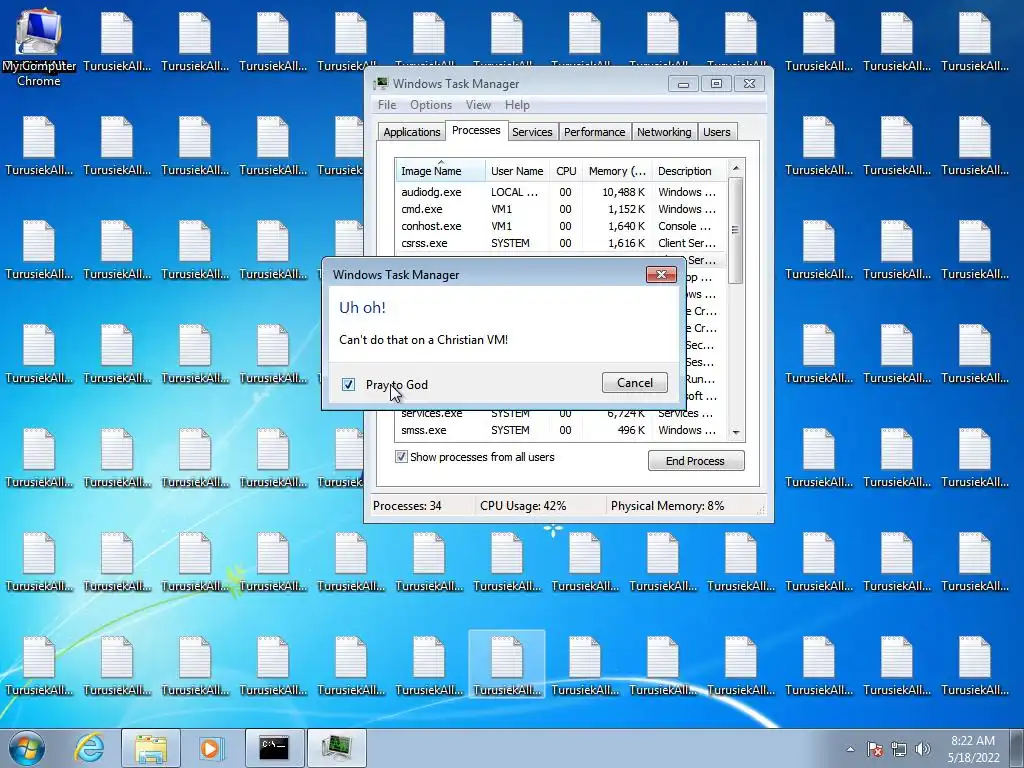Open the volume speaker tray icon
The width and height of the screenshot is (1024, 768).
click(923, 749)
